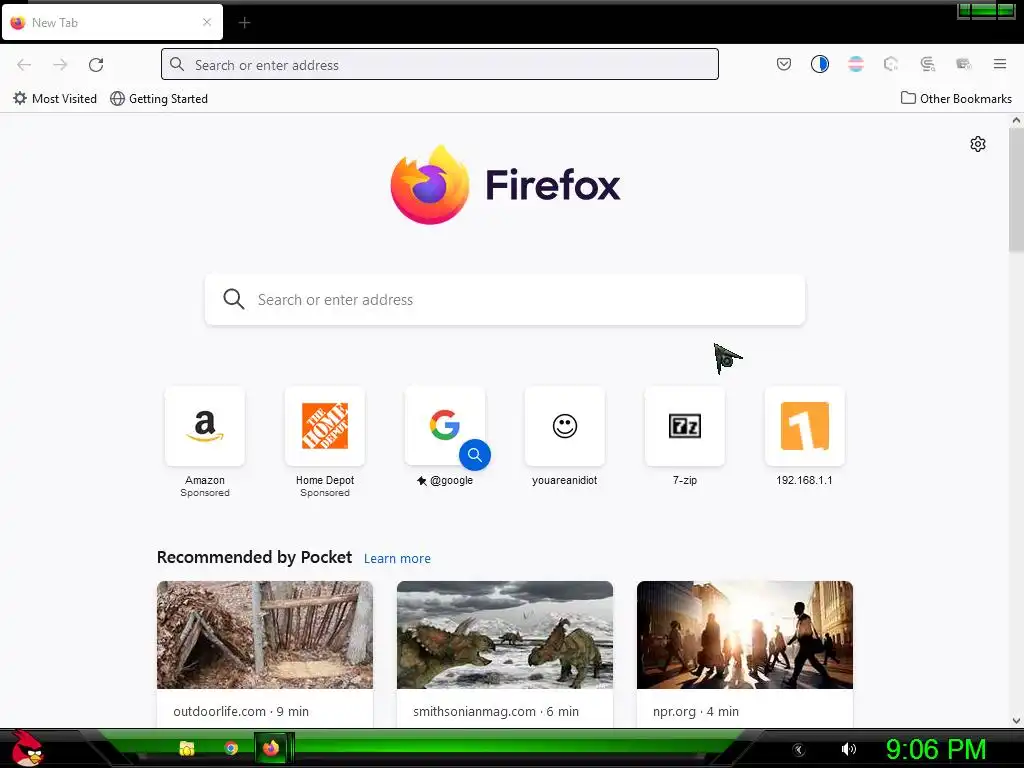The height and width of the screenshot is (768, 1024).
Task: Click the npr.org · 4 min label
Action: [696, 711]
